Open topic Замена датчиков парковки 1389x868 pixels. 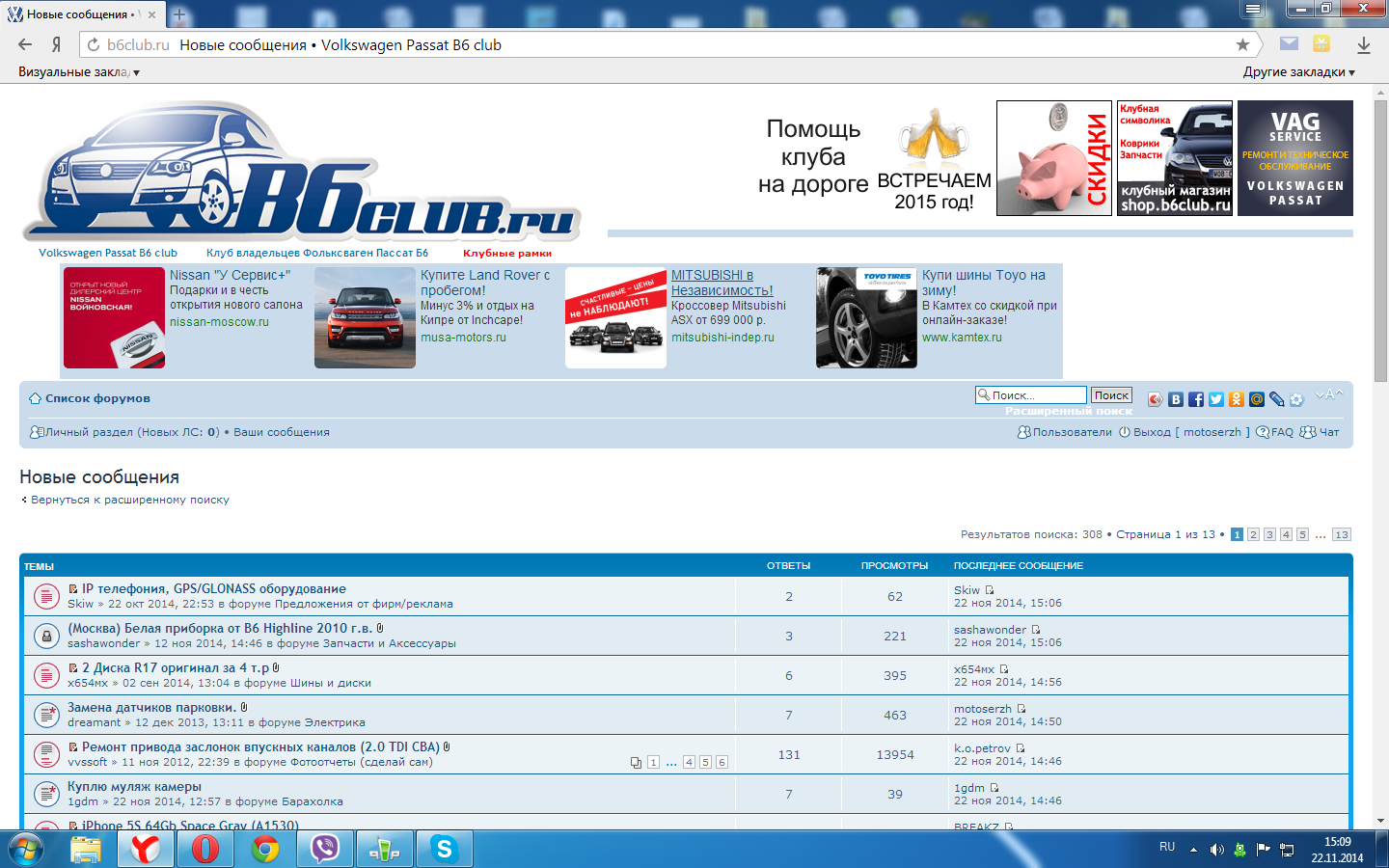pos(151,707)
